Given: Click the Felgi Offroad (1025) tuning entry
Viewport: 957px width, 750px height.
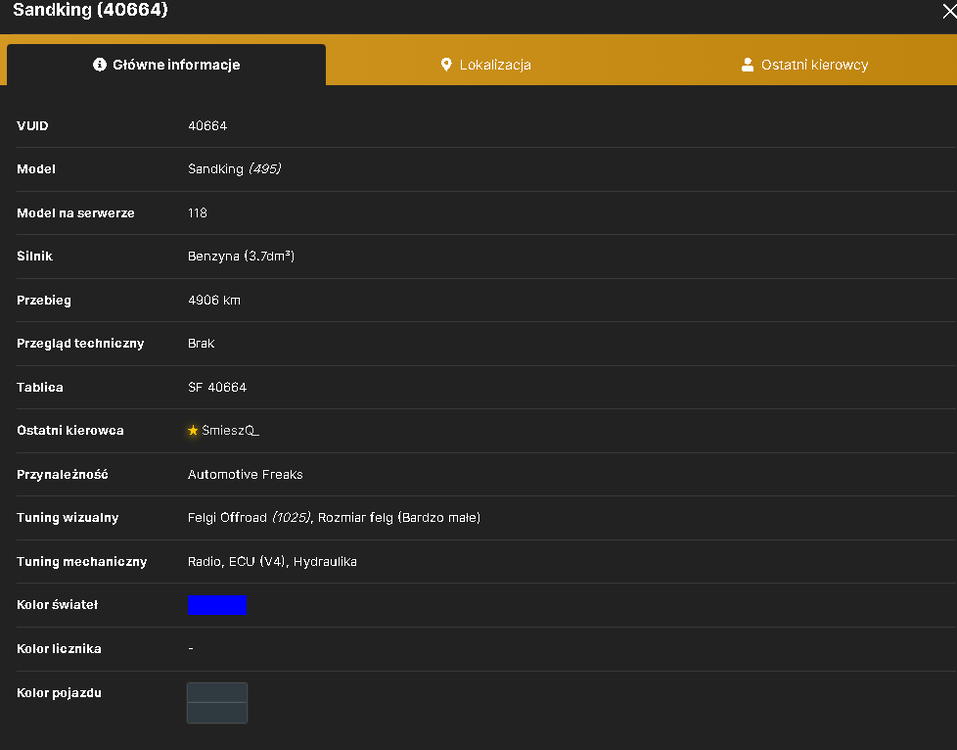Looking at the screenshot, I should click(x=250, y=517).
